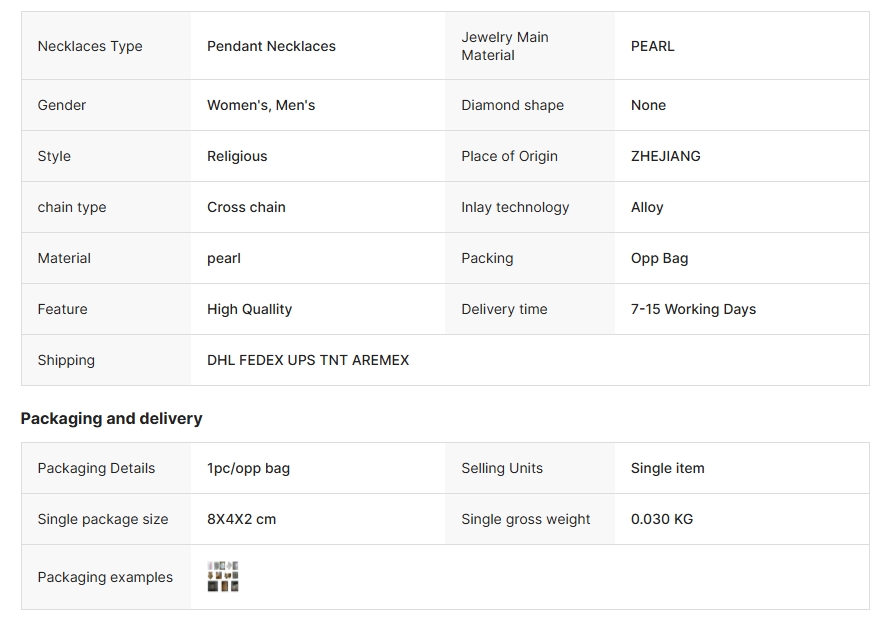The height and width of the screenshot is (633, 893).
Task: Click the Pendant Necklaces value
Action: pyautogui.click(x=271, y=46)
